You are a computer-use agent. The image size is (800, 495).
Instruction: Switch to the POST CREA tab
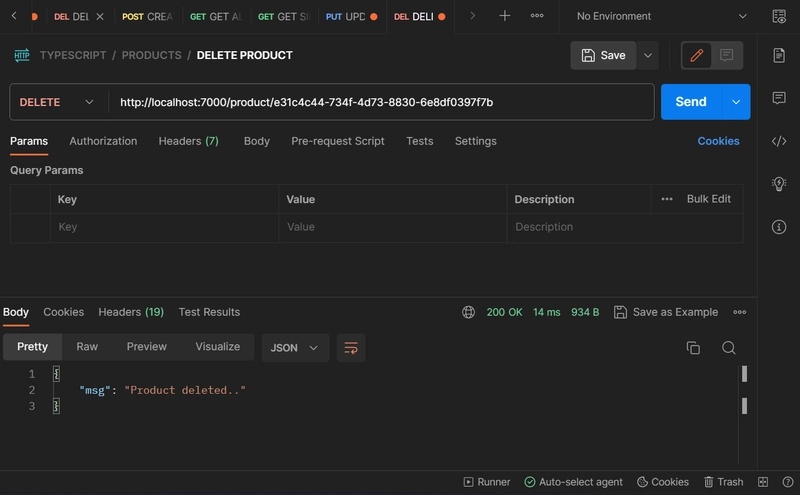coord(147,16)
